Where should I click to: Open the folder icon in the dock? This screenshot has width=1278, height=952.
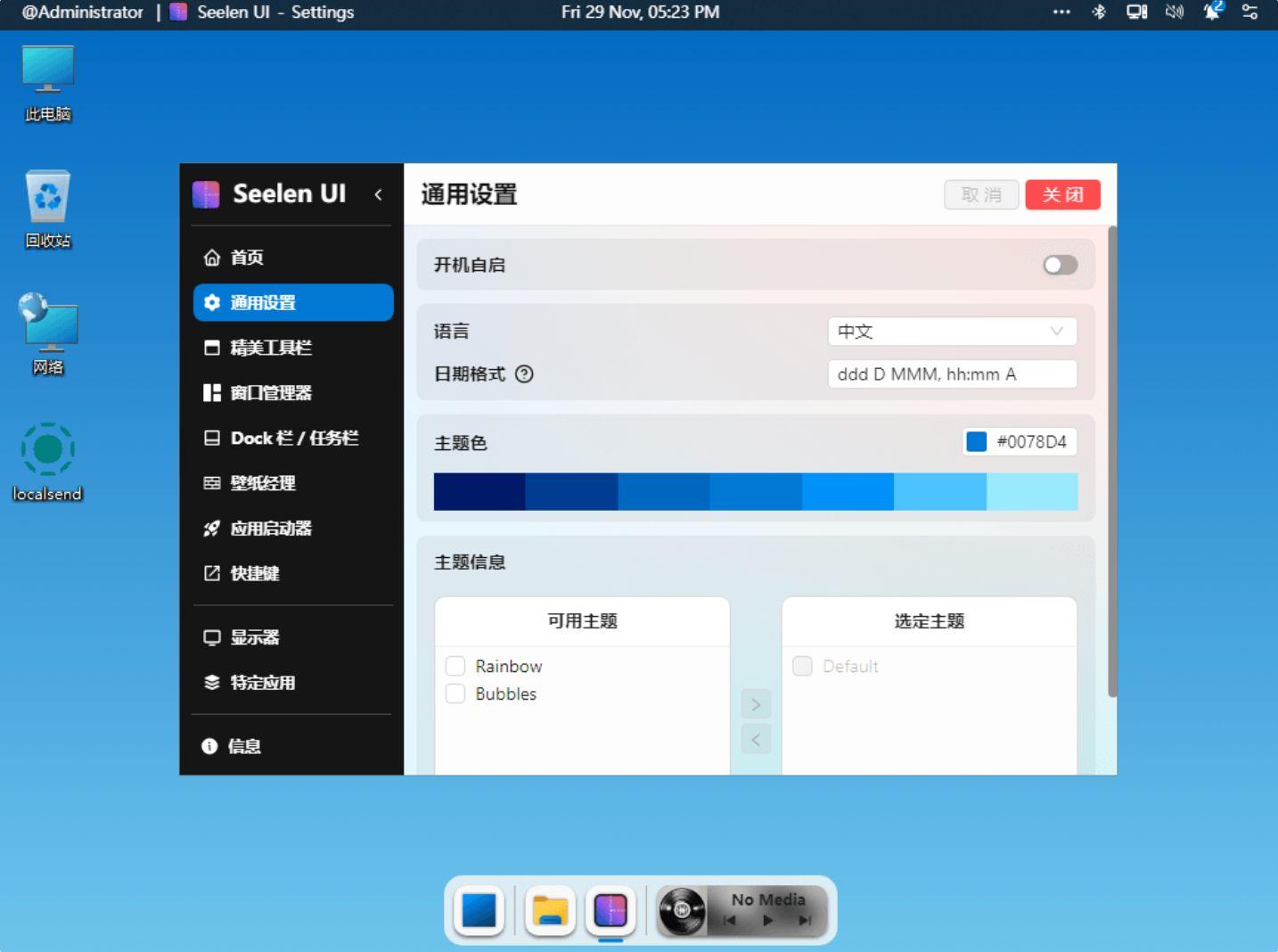[549, 910]
